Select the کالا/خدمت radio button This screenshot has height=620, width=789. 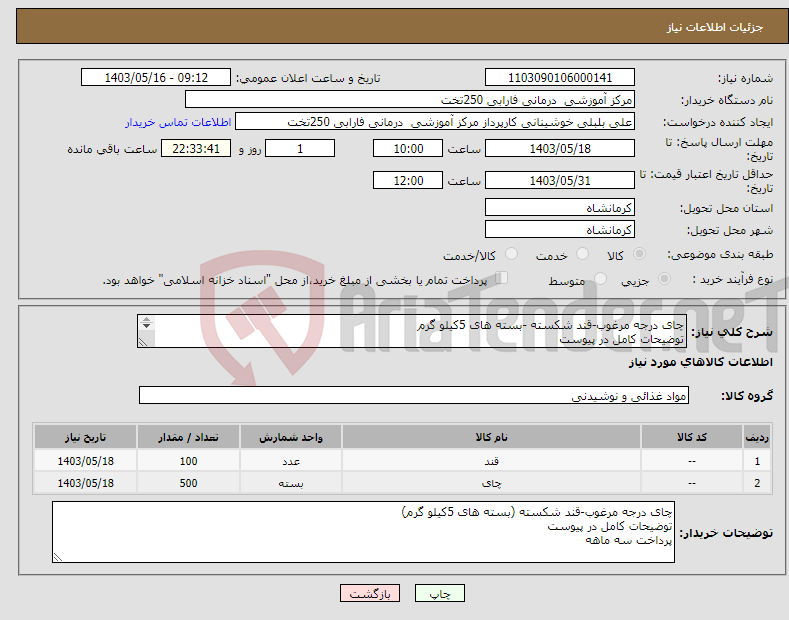[x=511, y=254]
